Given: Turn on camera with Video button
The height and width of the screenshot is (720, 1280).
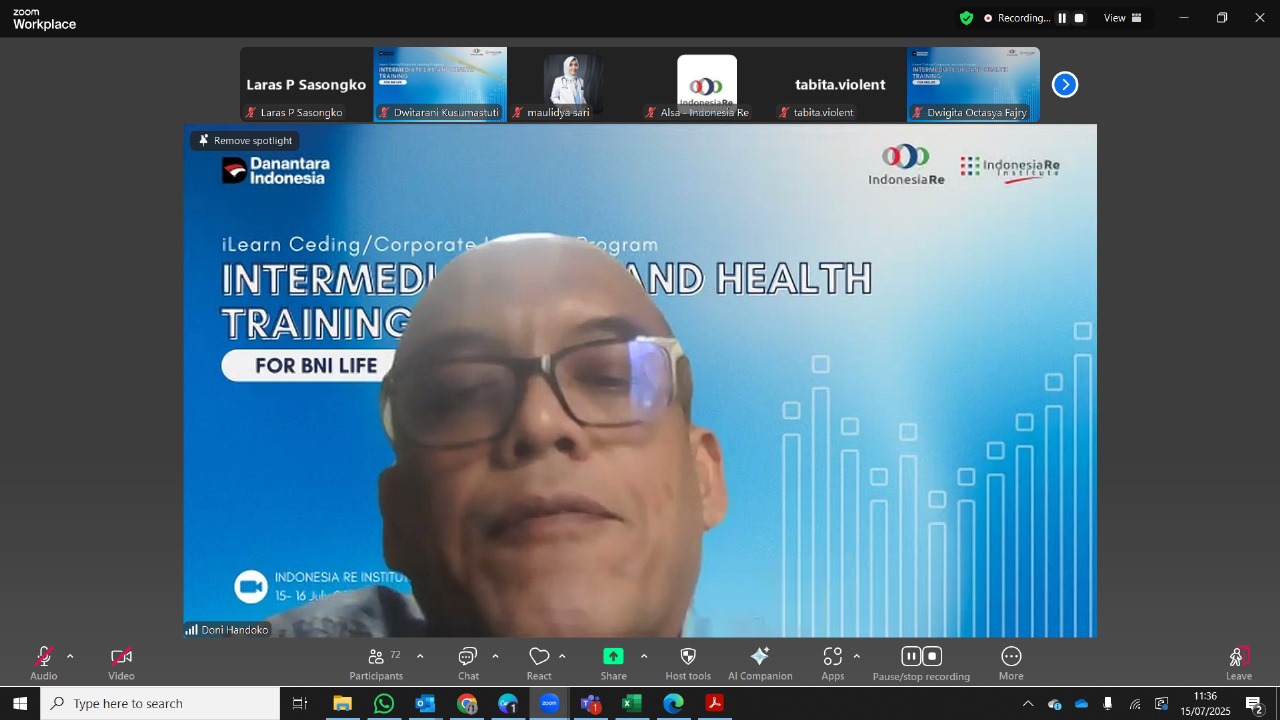Looking at the screenshot, I should [121, 662].
